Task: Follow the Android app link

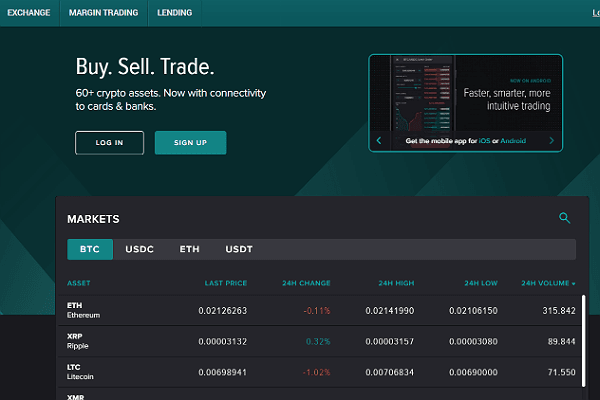Action: point(512,141)
